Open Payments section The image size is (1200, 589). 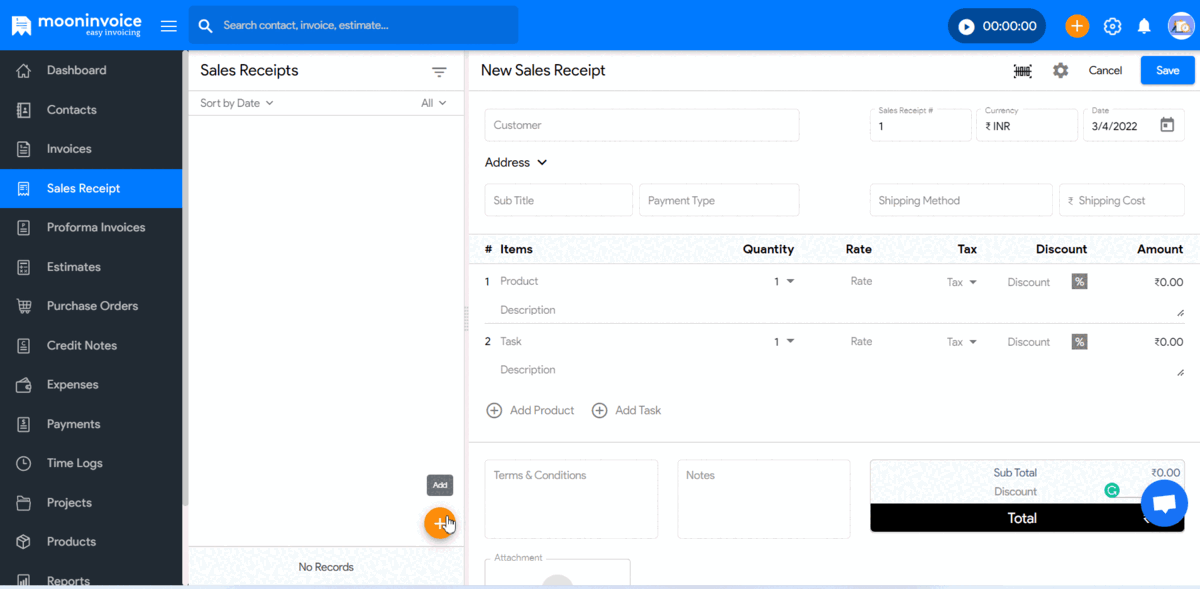(91, 424)
